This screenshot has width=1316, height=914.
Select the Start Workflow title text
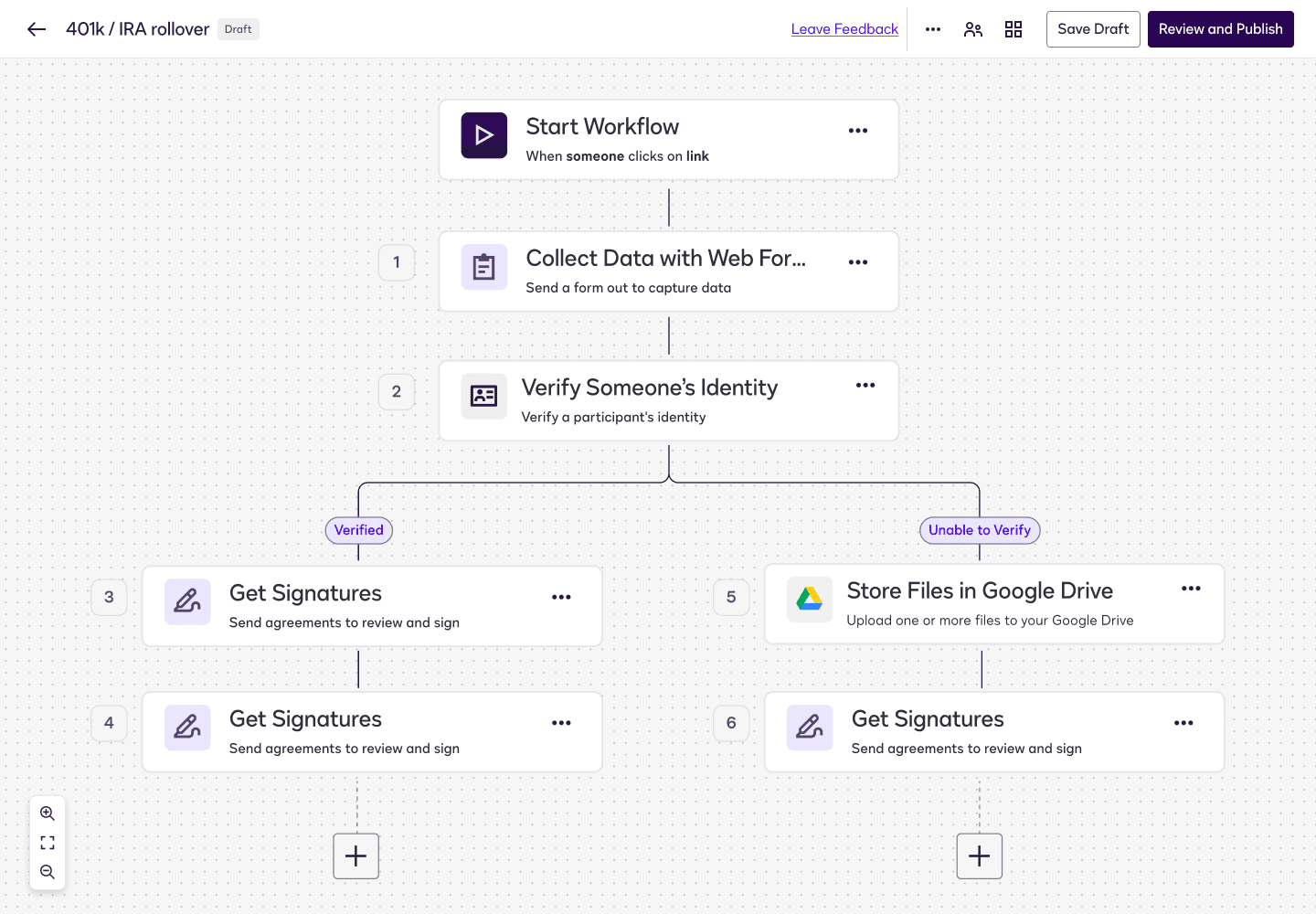click(602, 126)
